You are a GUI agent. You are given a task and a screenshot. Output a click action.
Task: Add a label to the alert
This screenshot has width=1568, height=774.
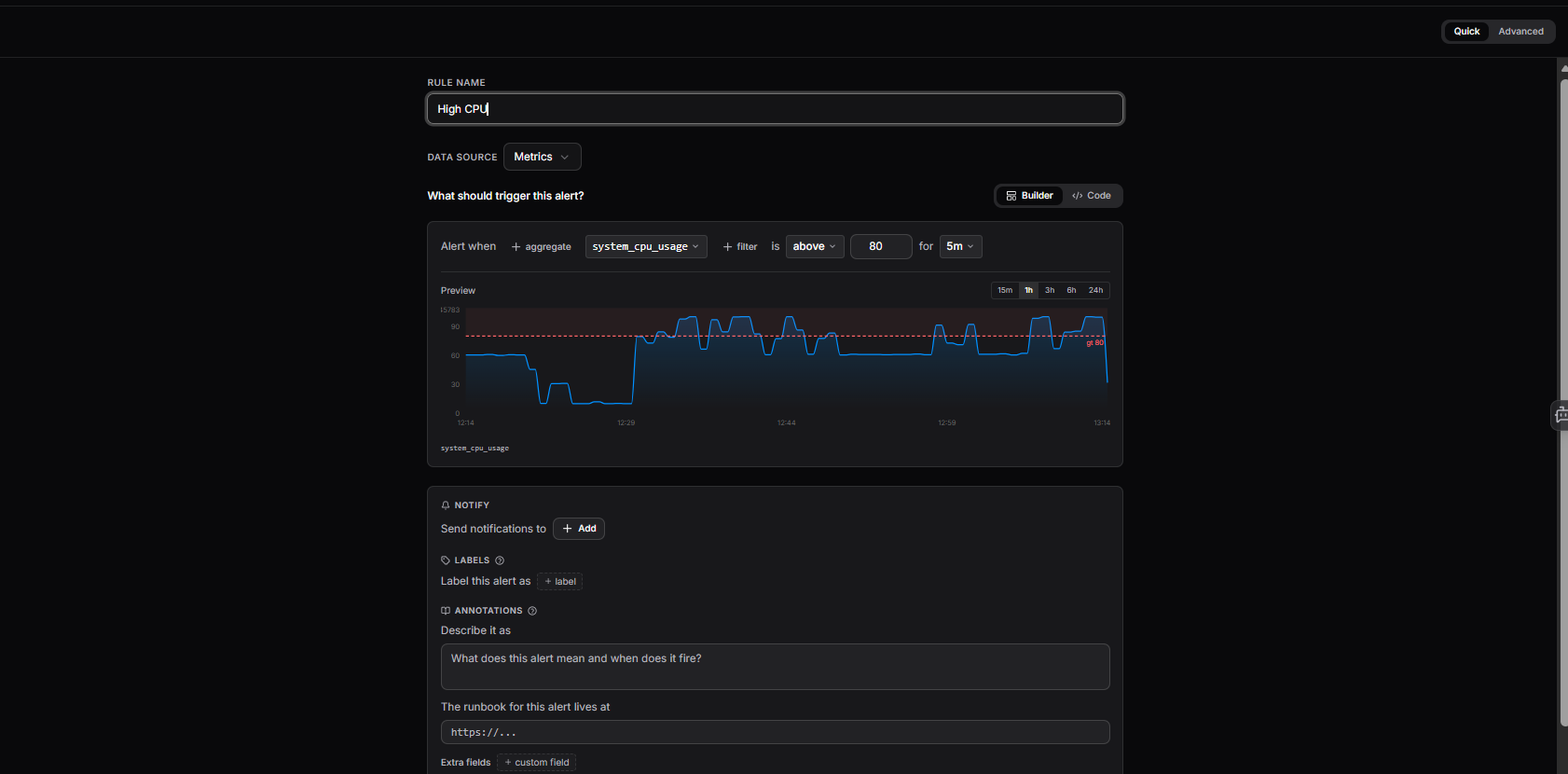pos(559,582)
